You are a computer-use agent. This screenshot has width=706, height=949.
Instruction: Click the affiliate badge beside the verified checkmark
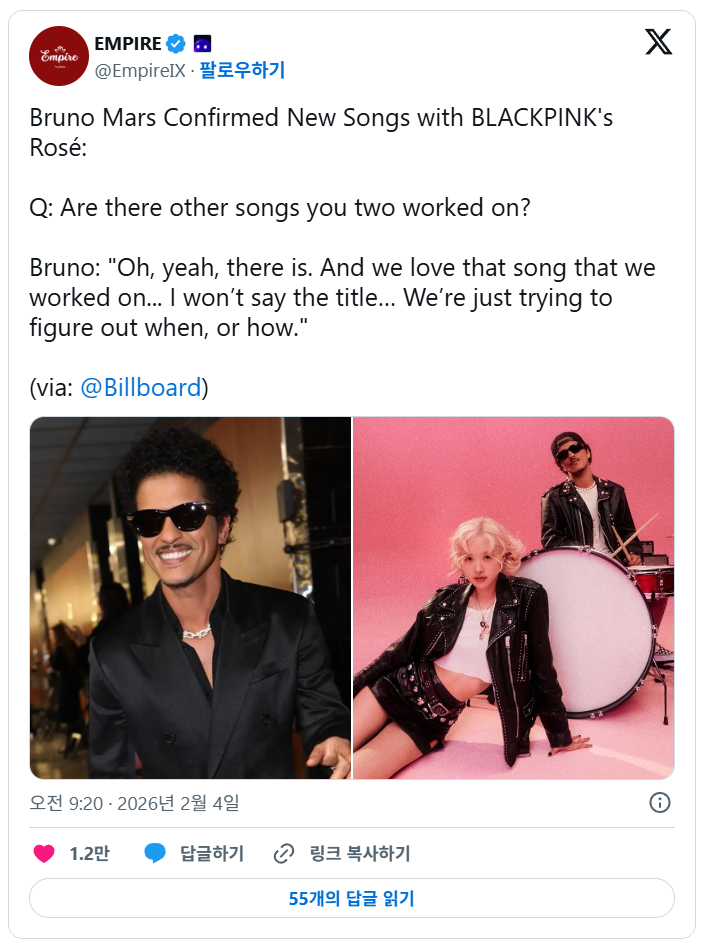pos(201,43)
